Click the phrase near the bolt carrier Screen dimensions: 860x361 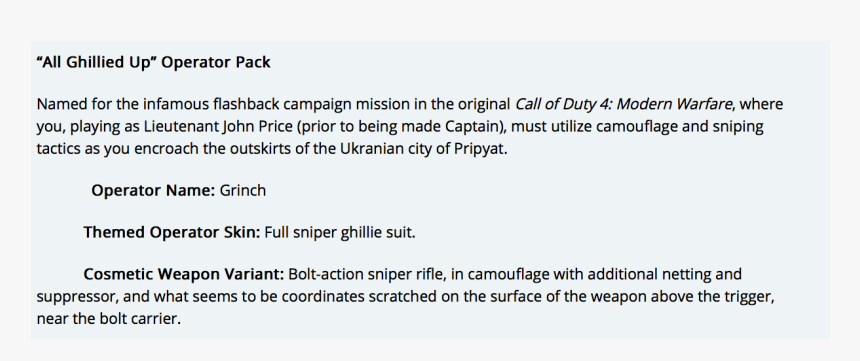[x=108, y=319]
